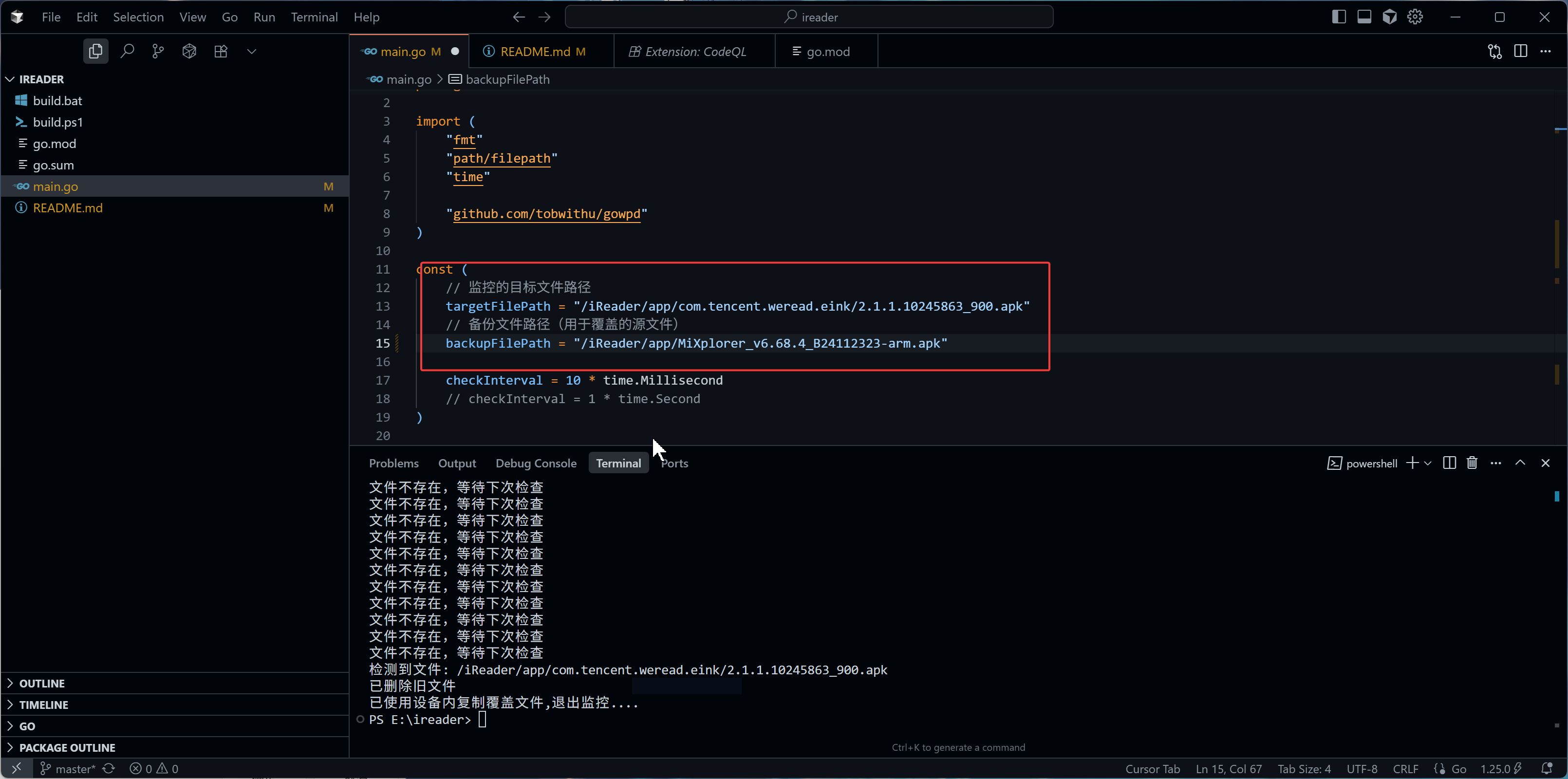The width and height of the screenshot is (1568, 779).
Task: Open the Go menu
Action: point(229,17)
